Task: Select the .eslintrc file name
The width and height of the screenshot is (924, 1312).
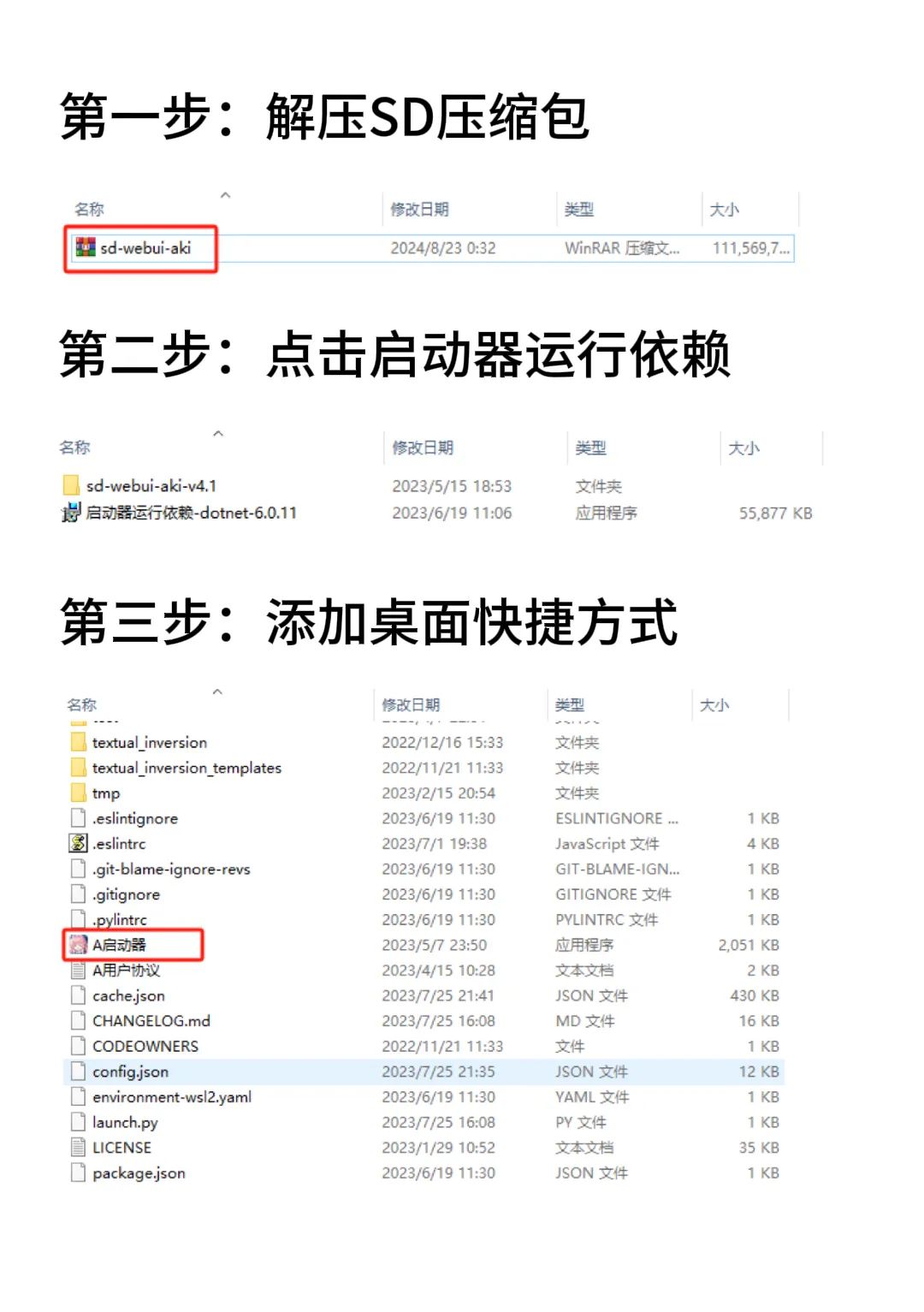Action: coord(119,844)
